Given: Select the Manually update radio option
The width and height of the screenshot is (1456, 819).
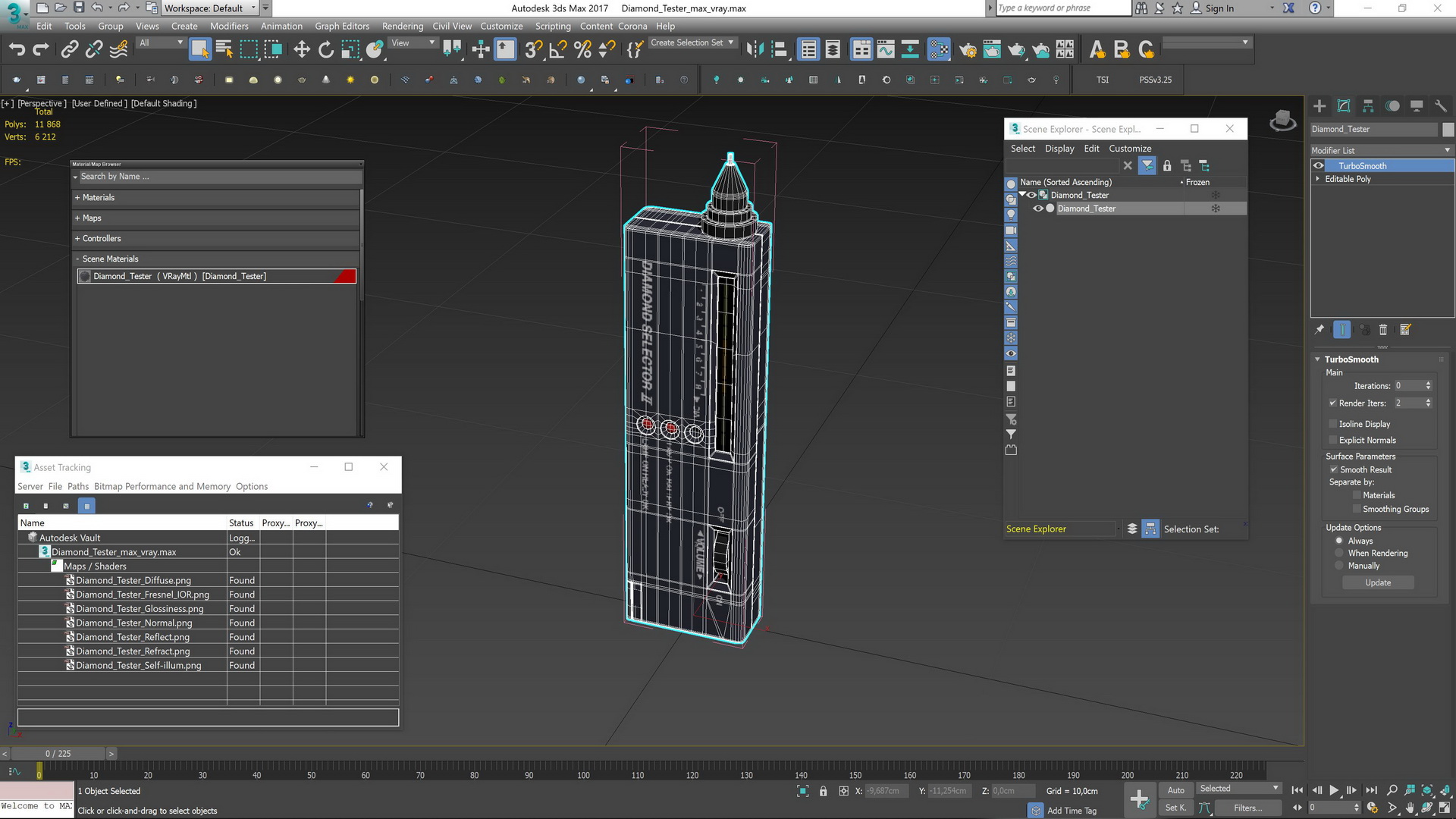Looking at the screenshot, I should click(x=1339, y=566).
